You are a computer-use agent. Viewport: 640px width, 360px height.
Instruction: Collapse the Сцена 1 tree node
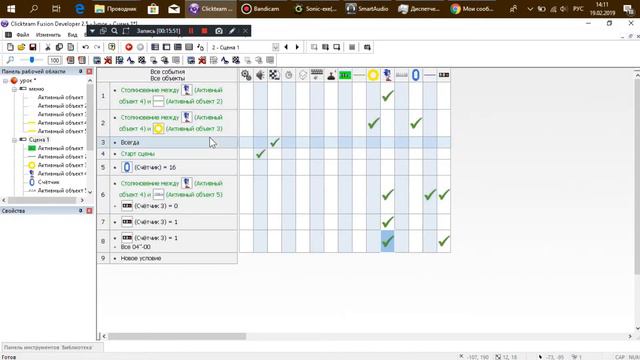[14, 140]
